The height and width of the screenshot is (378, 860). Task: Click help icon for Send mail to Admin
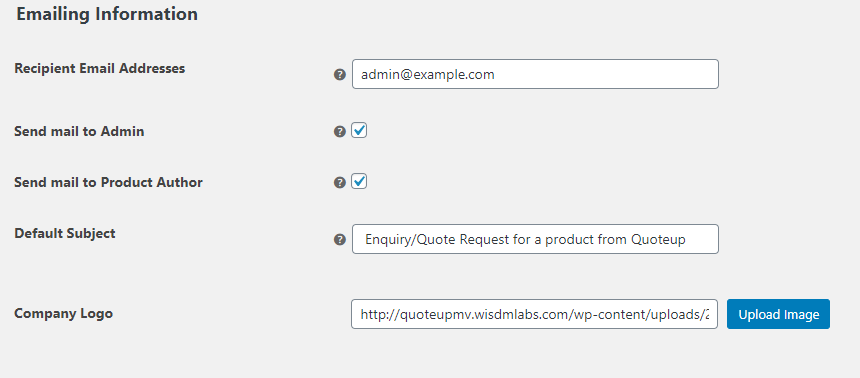pyautogui.click(x=340, y=131)
